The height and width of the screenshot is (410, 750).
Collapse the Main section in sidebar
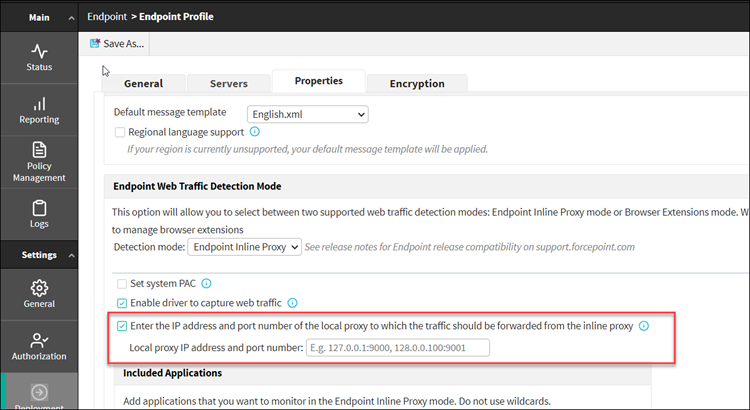[71, 17]
